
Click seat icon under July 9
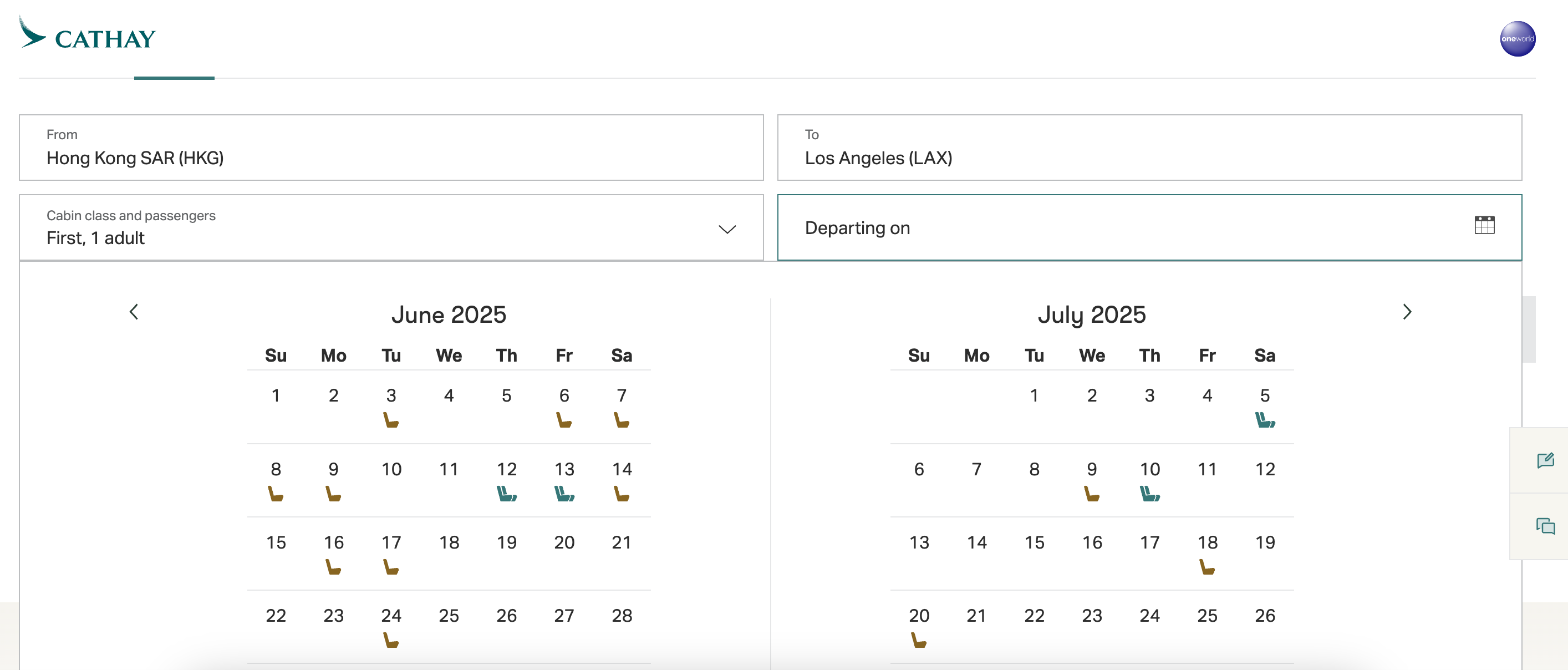(x=1091, y=494)
